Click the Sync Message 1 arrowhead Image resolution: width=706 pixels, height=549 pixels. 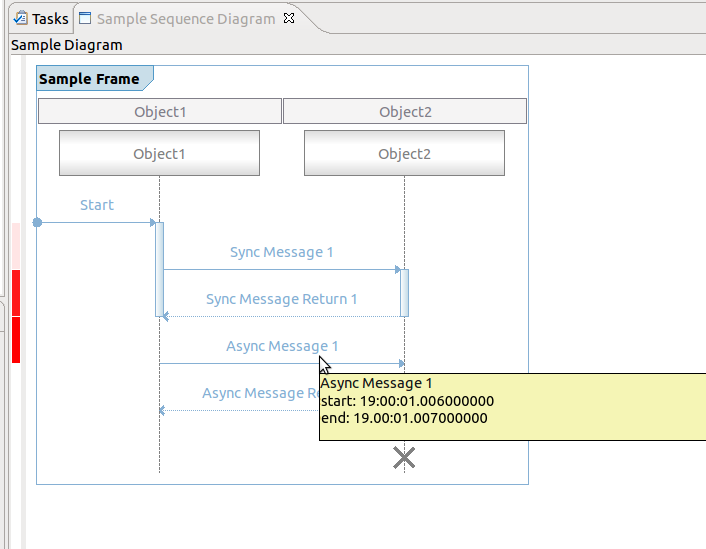(398, 269)
